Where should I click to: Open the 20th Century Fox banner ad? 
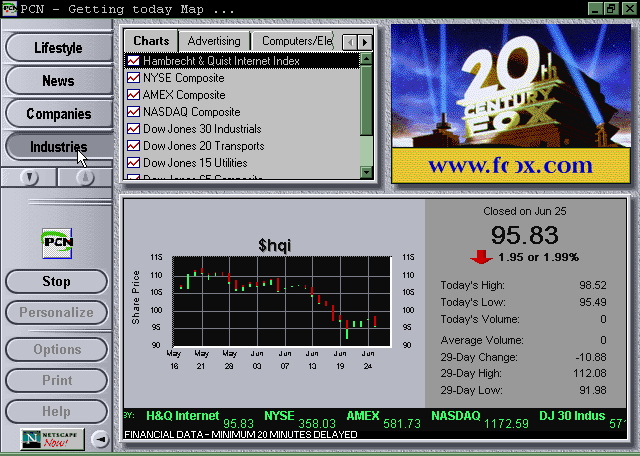click(512, 103)
